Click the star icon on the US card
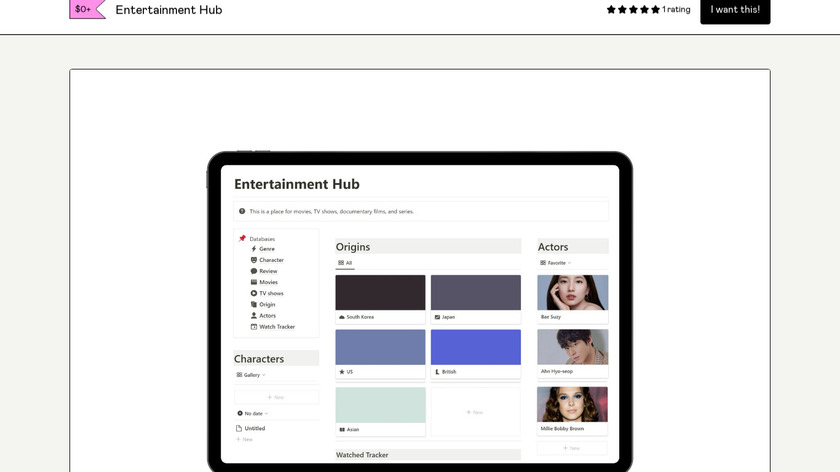This screenshot has width=840, height=472. tap(342, 372)
